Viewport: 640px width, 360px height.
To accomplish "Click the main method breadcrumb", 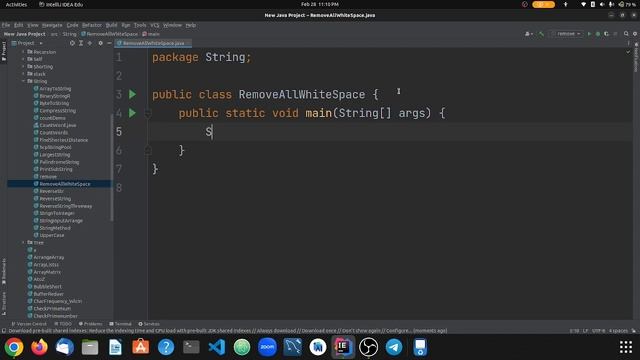I will pos(151,34).
